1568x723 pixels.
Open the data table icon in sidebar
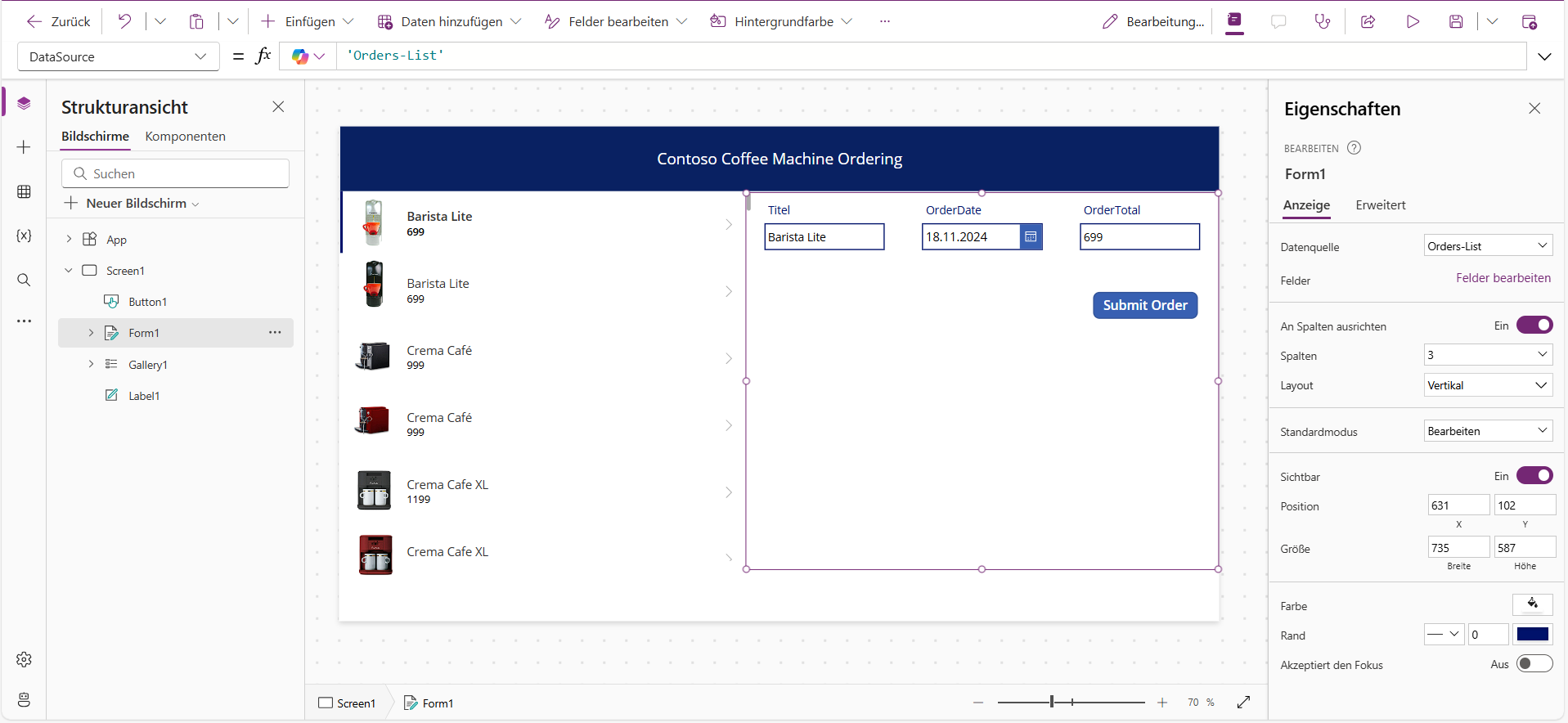click(x=24, y=191)
